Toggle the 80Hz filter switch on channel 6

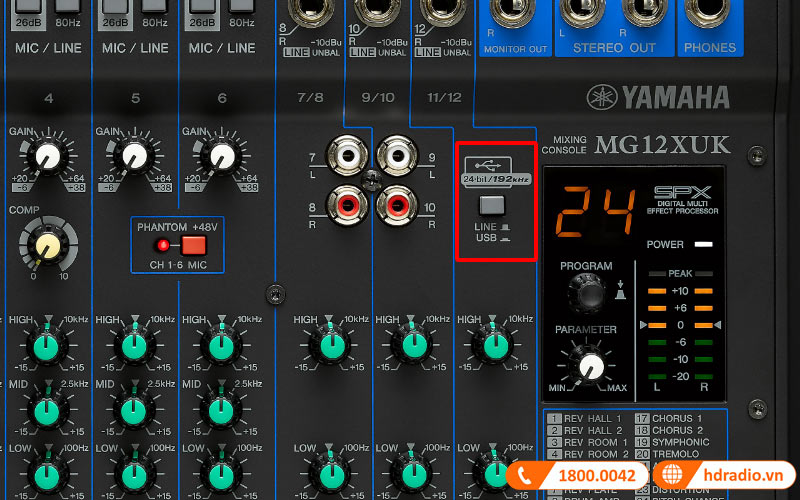[x=241, y=6]
